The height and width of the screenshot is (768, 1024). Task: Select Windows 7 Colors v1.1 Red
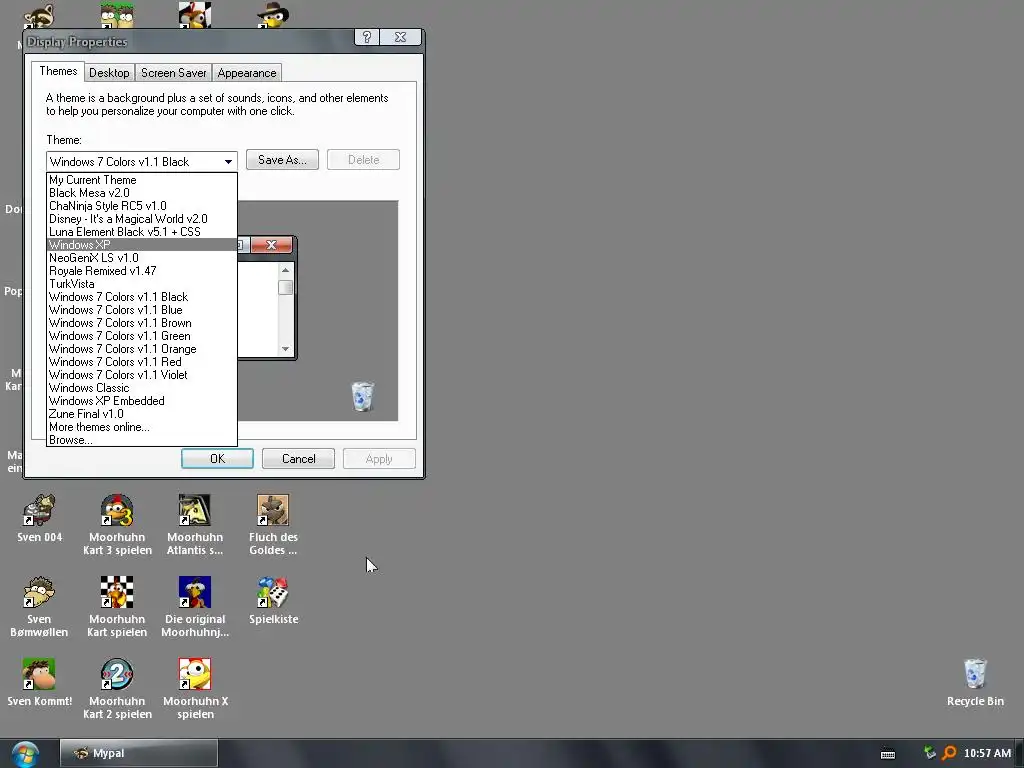pos(142,362)
